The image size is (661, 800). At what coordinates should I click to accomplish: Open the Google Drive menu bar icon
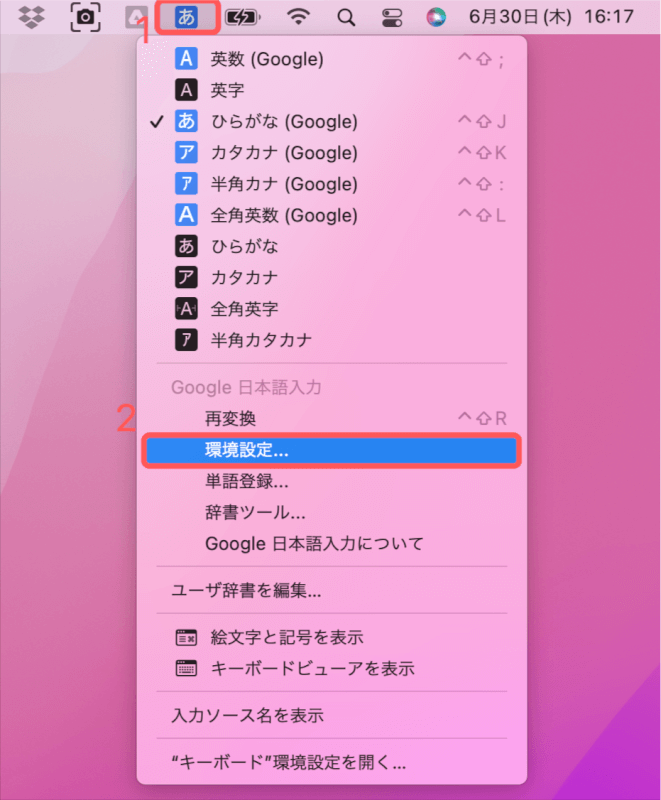coord(136,17)
